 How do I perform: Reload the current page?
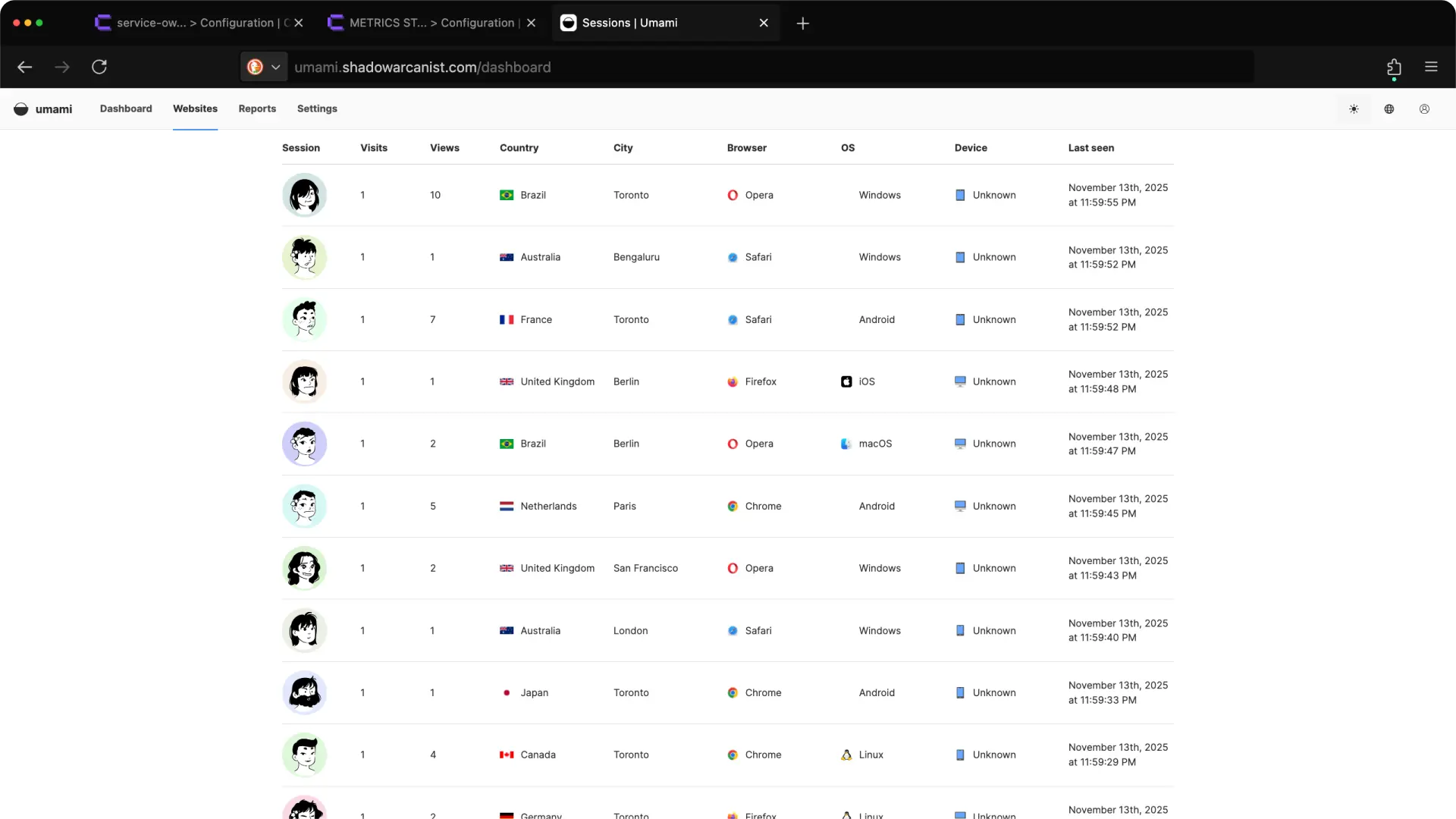[99, 67]
